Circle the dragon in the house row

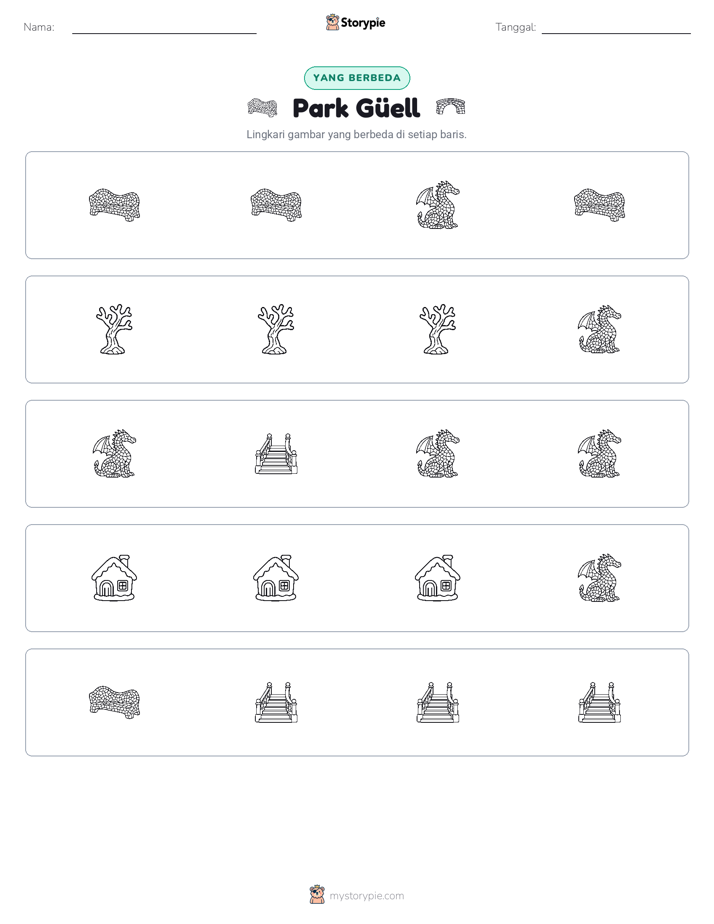pos(599,578)
